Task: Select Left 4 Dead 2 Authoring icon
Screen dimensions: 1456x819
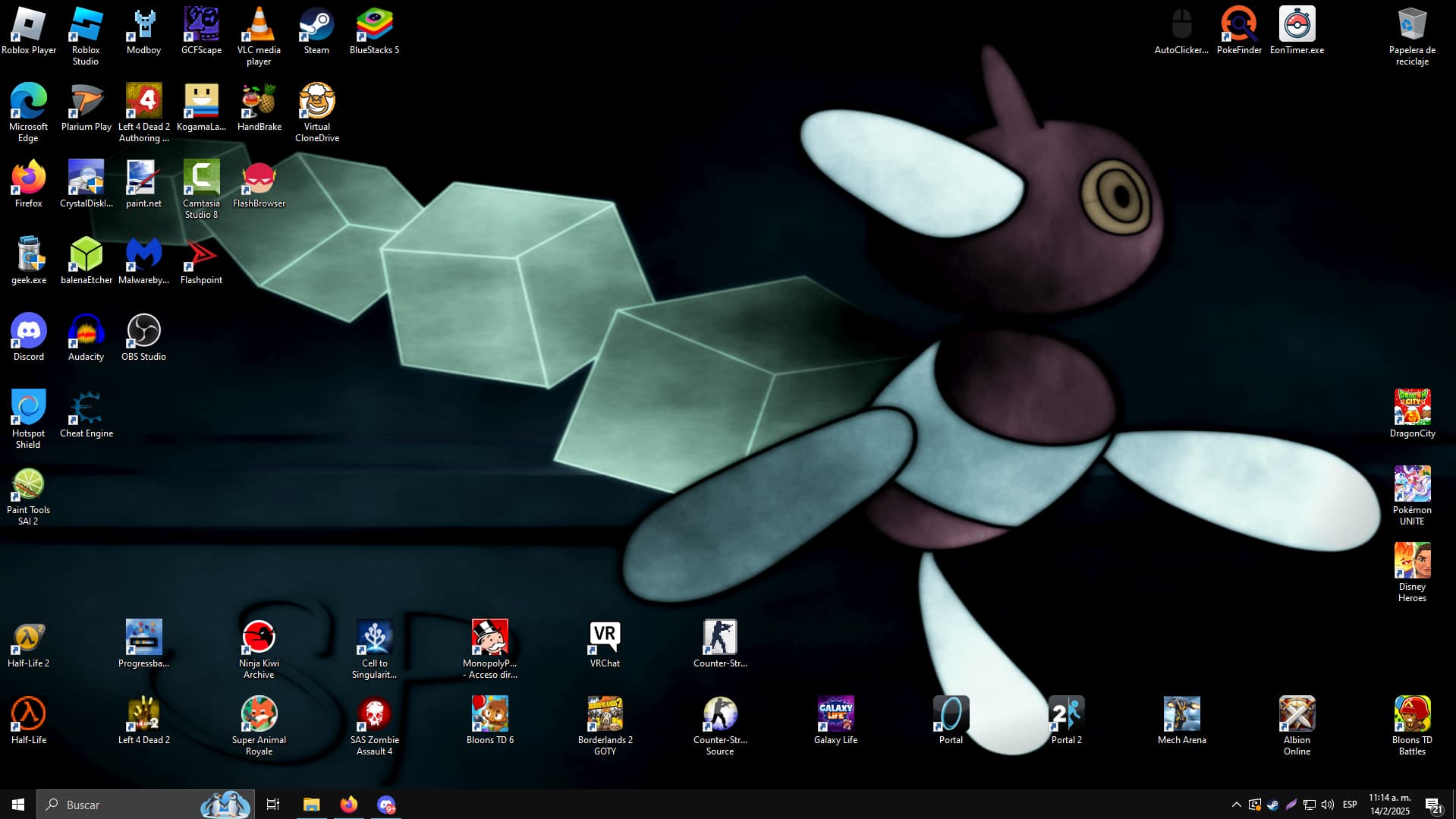Action: pos(143,112)
